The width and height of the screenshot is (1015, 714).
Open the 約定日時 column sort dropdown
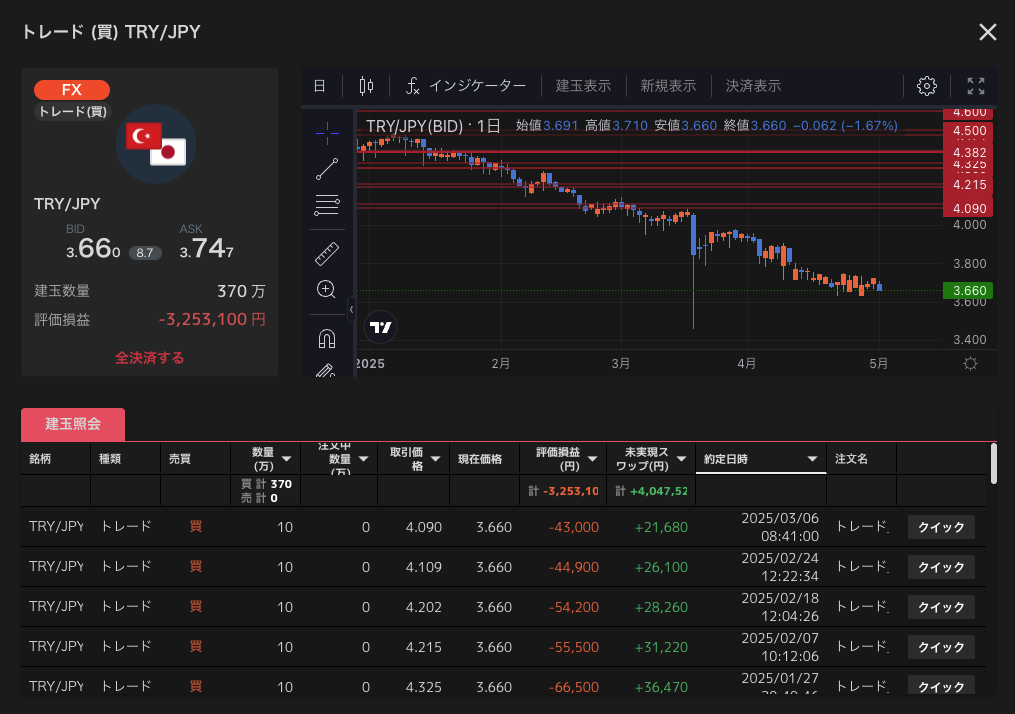[813, 459]
